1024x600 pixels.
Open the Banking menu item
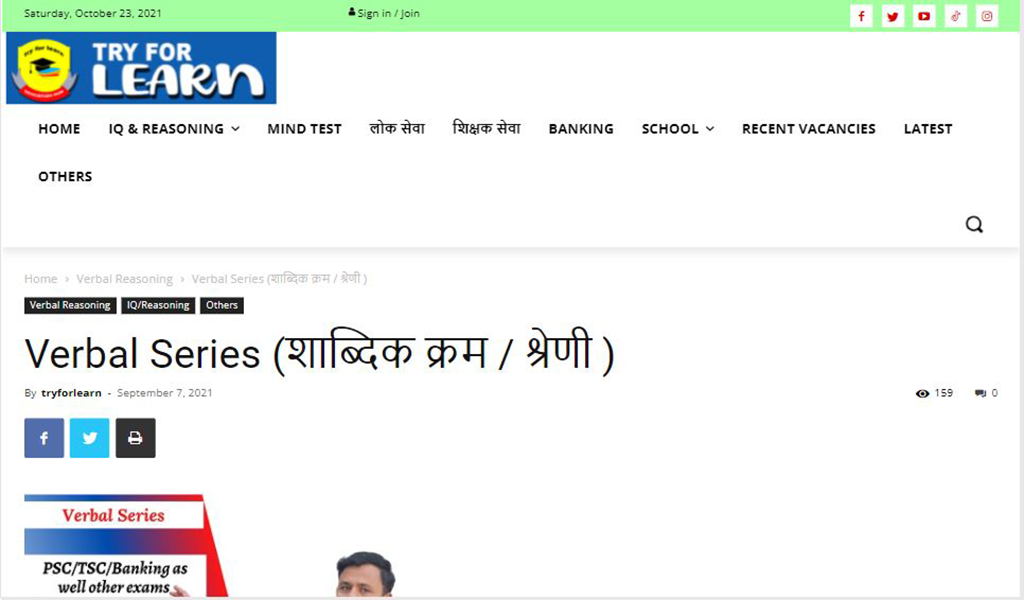581,129
